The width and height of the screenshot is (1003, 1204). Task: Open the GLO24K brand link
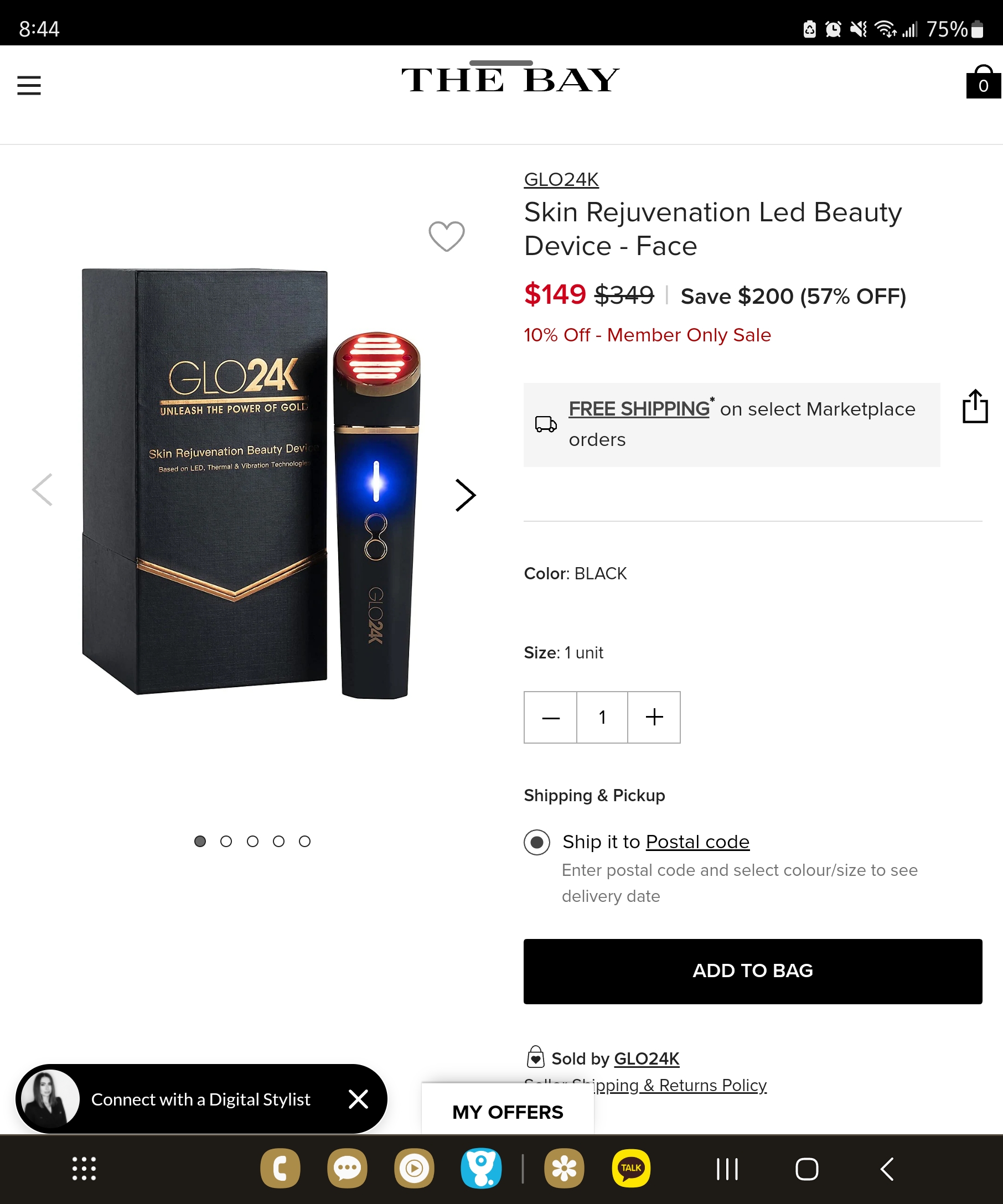561,179
